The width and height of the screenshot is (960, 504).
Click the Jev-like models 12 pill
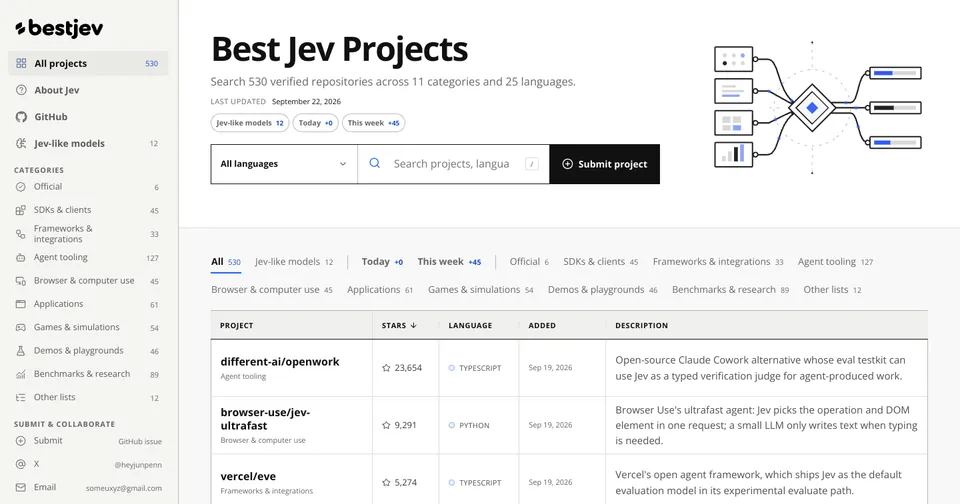250,123
